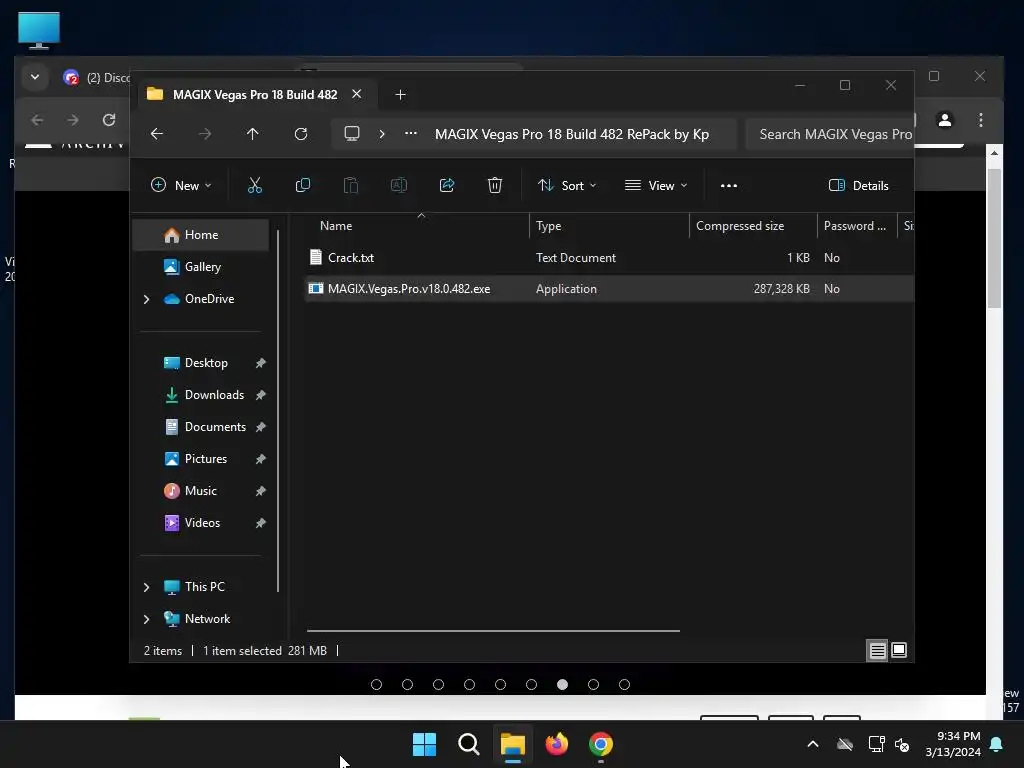Open Chrome three-dot menu
This screenshot has height=768, width=1024.
[x=981, y=120]
